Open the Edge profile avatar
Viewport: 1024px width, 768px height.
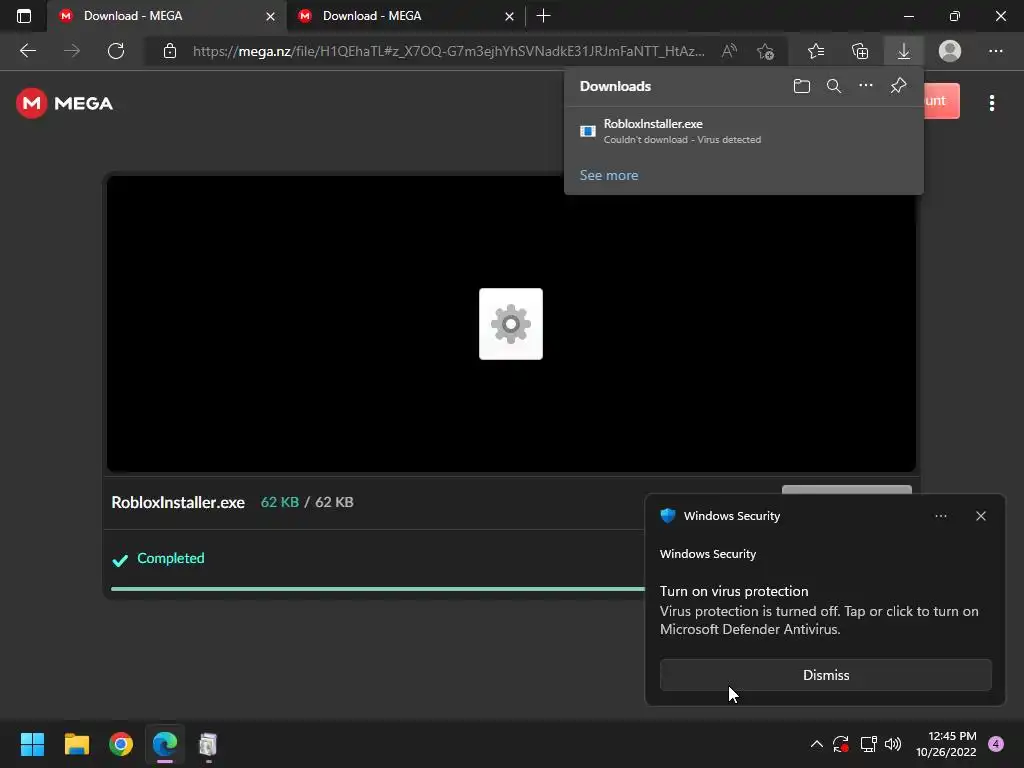(x=950, y=51)
